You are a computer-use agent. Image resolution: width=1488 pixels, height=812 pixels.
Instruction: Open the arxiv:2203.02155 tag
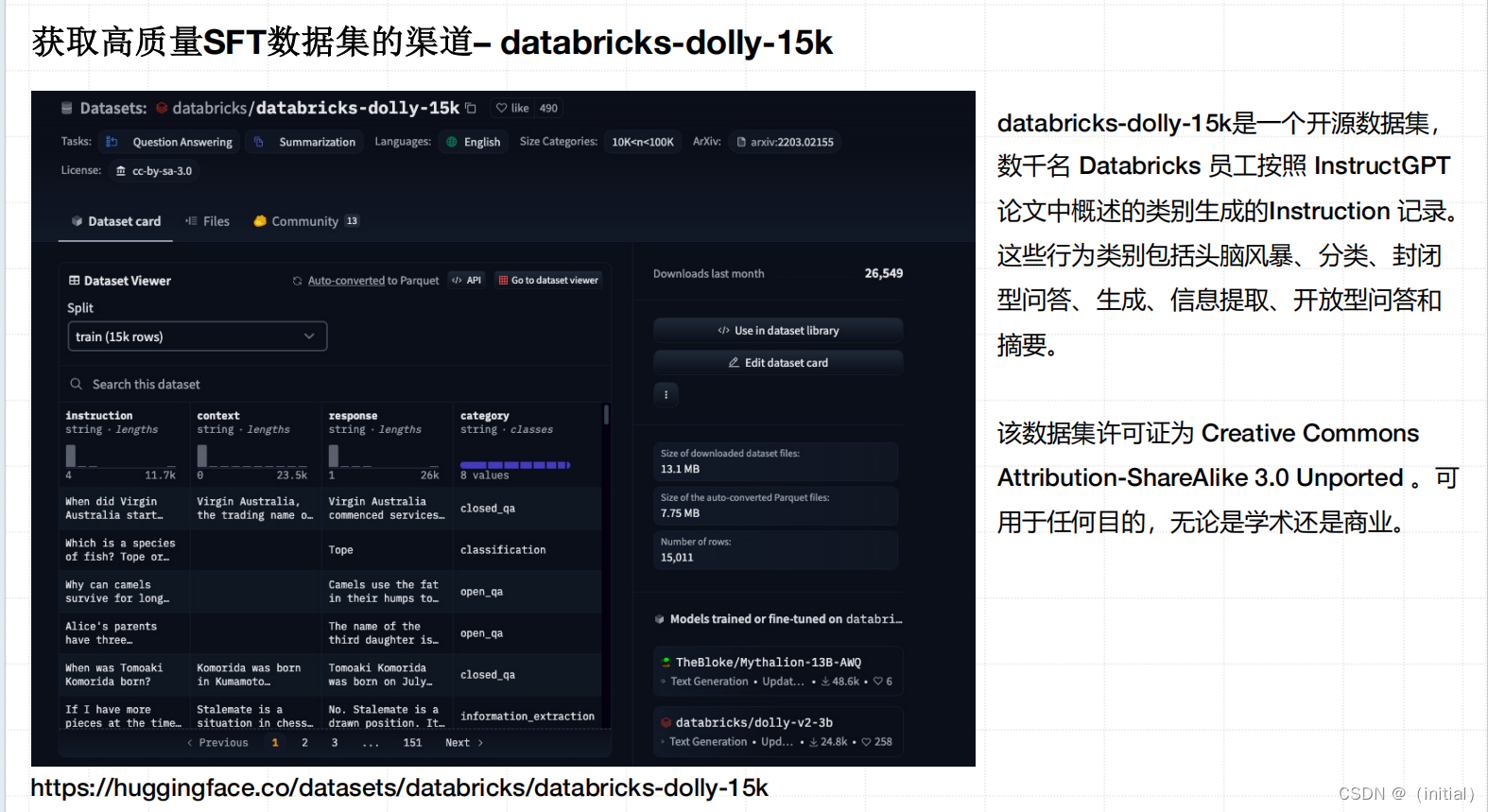[x=785, y=142]
